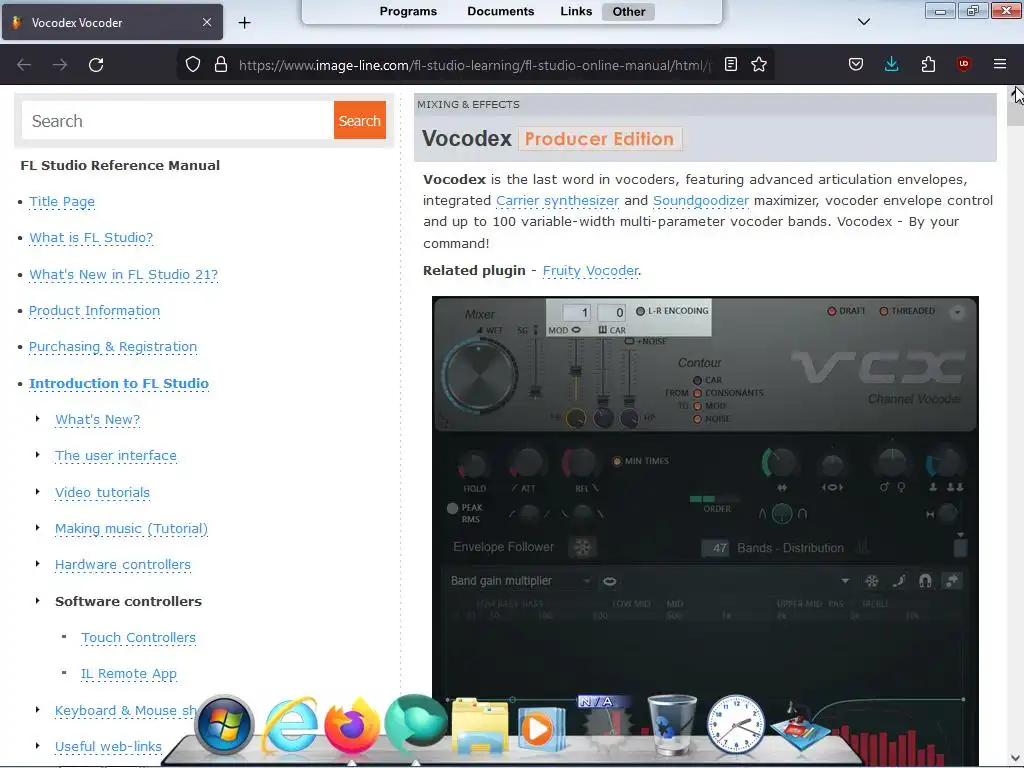The height and width of the screenshot is (768, 1024).
Task: Click the large WET mixer knob
Action: pos(480,376)
